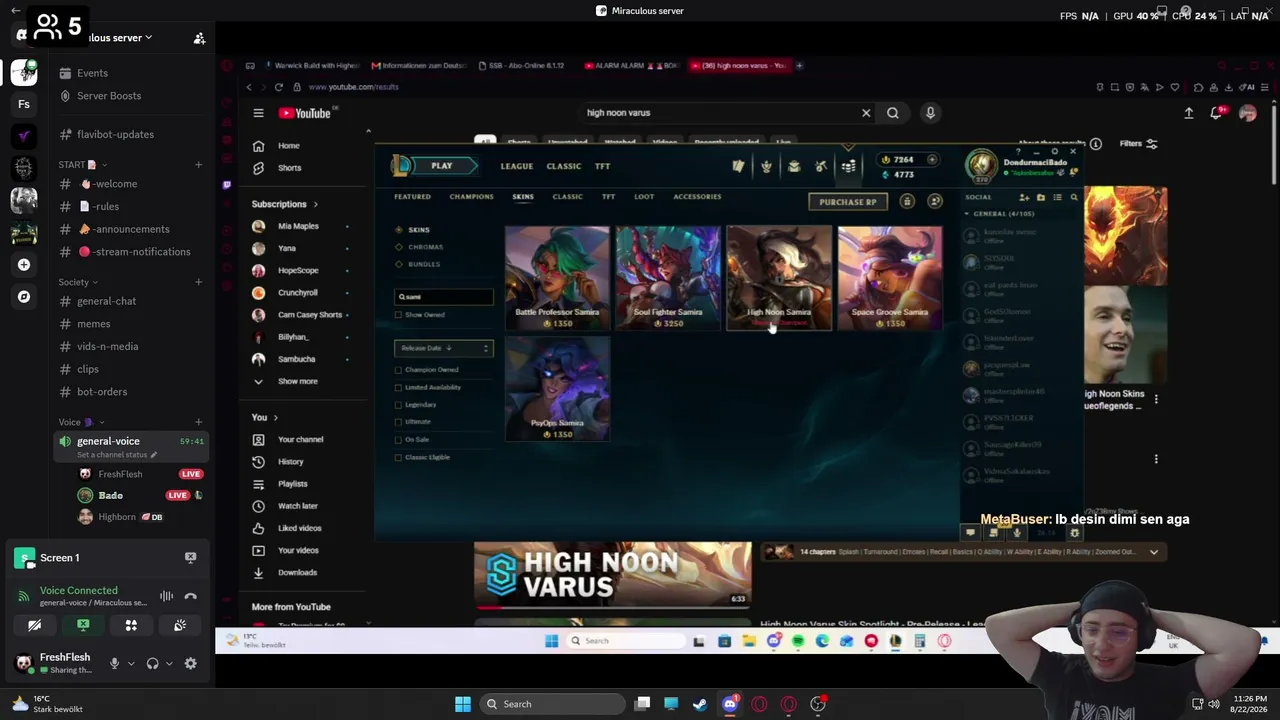The width and height of the screenshot is (1280, 720).
Task: Check the On Sale filter
Action: click(x=398, y=440)
